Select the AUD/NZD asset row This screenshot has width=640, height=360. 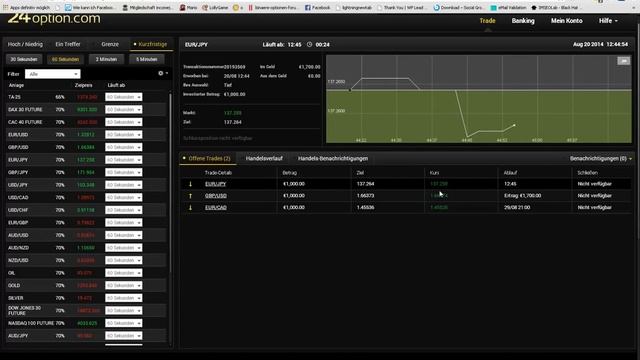(x=87, y=248)
